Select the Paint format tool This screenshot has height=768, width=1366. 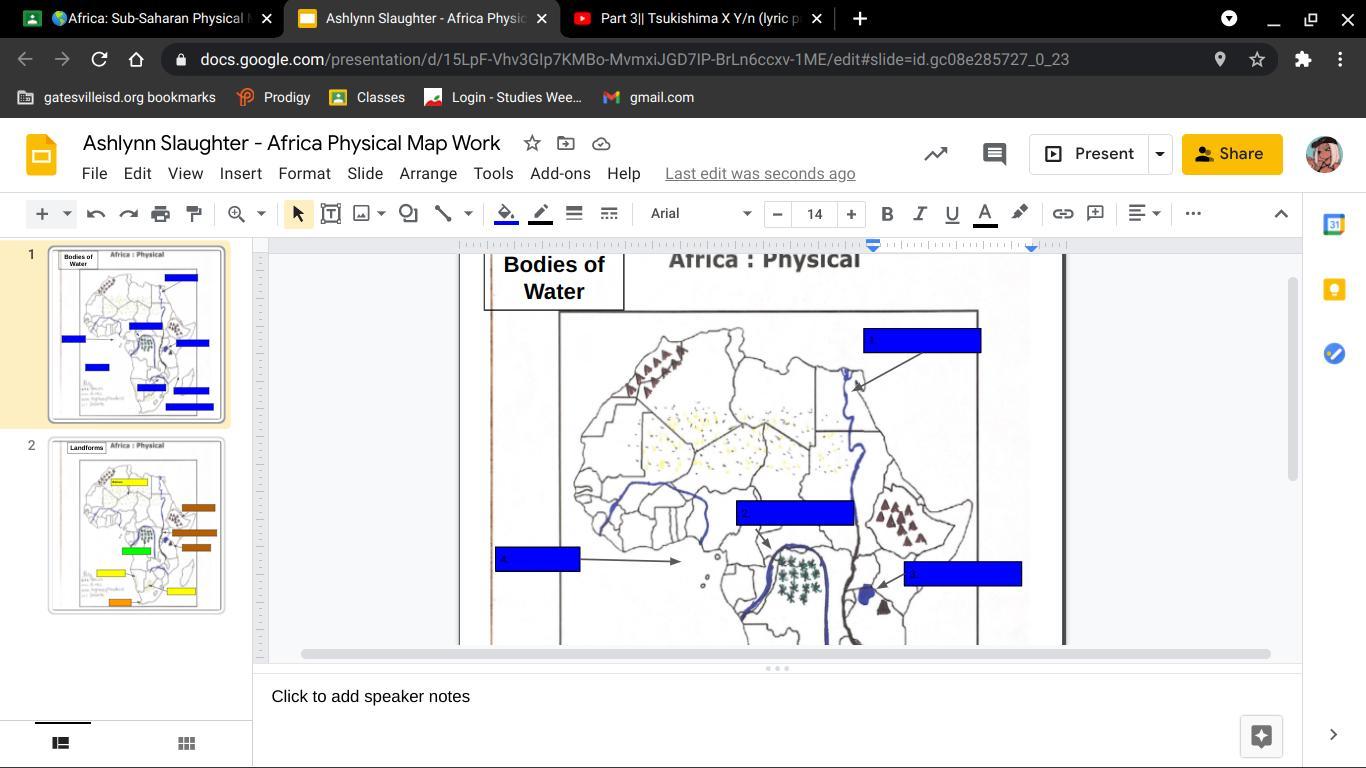[x=194, y=213]
